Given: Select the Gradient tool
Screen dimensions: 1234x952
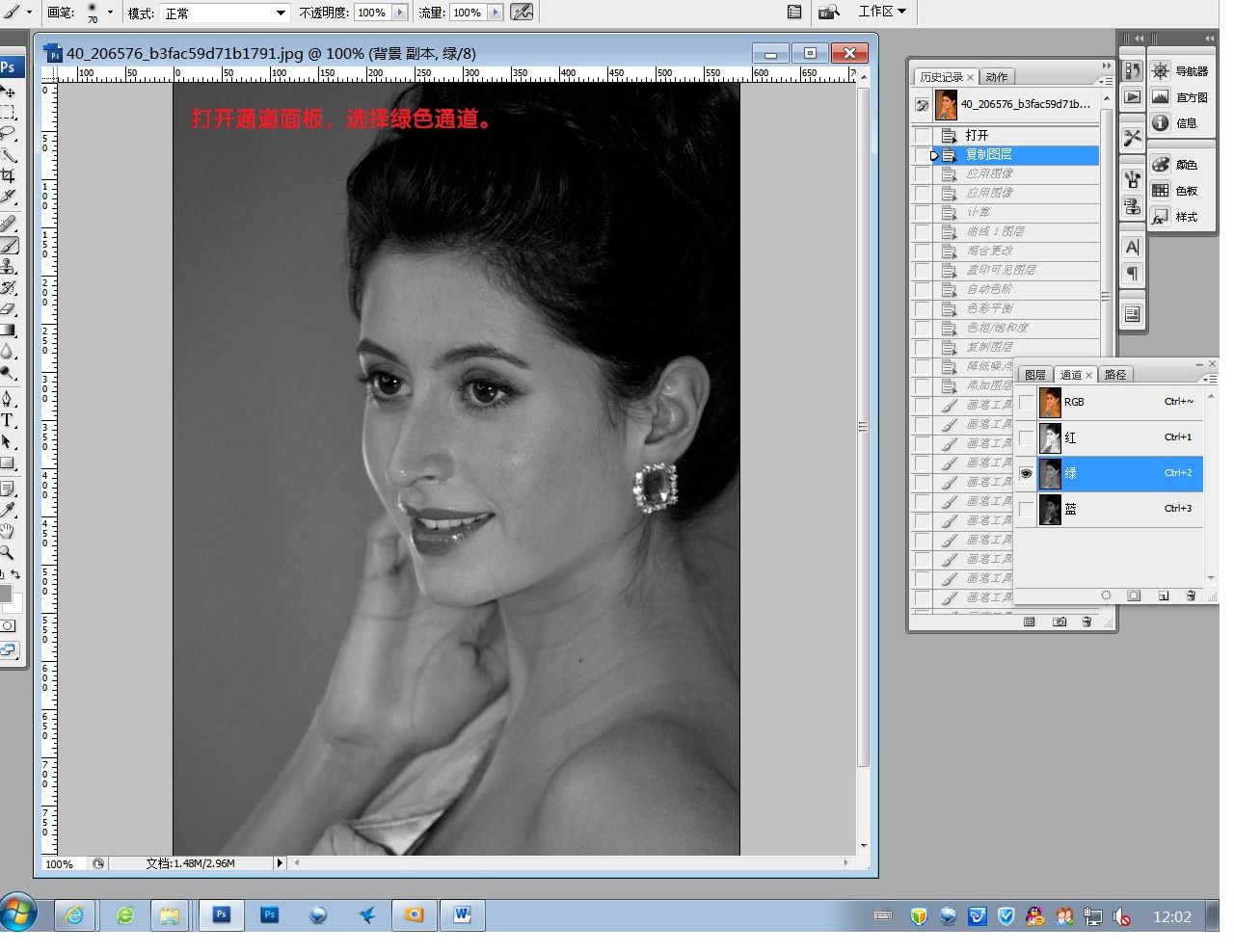Looking at the screenshot, I should tap(9, 330).
